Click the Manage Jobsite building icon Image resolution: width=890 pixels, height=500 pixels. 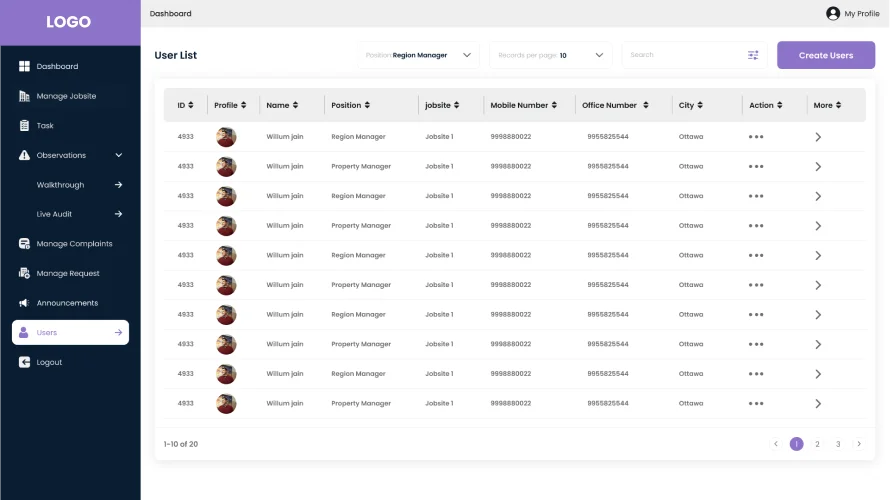pos(24,96)
